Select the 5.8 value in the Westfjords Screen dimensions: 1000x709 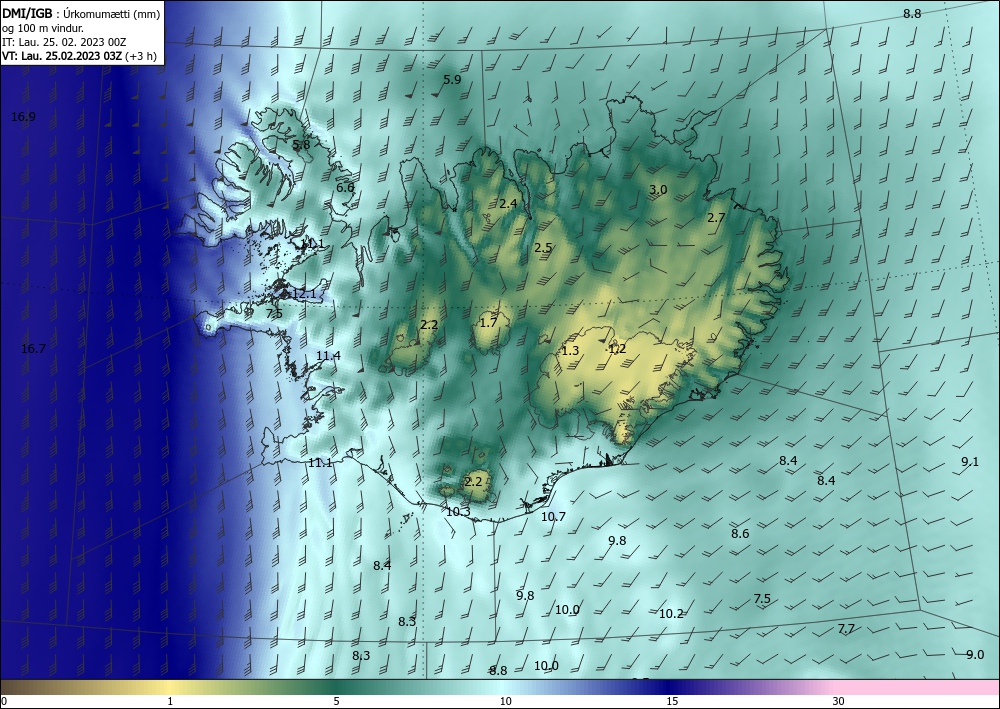click(x=301, y=145)
